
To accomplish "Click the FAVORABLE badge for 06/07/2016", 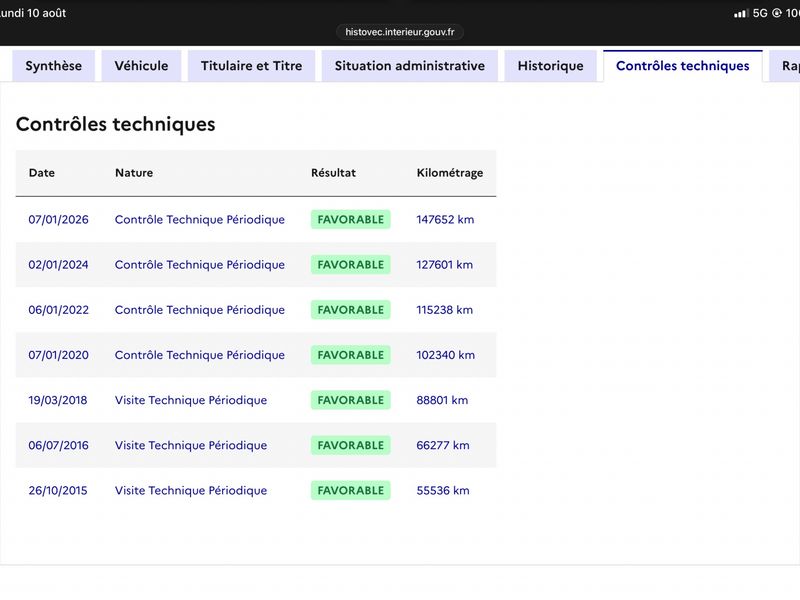I will tap(351, 445).
